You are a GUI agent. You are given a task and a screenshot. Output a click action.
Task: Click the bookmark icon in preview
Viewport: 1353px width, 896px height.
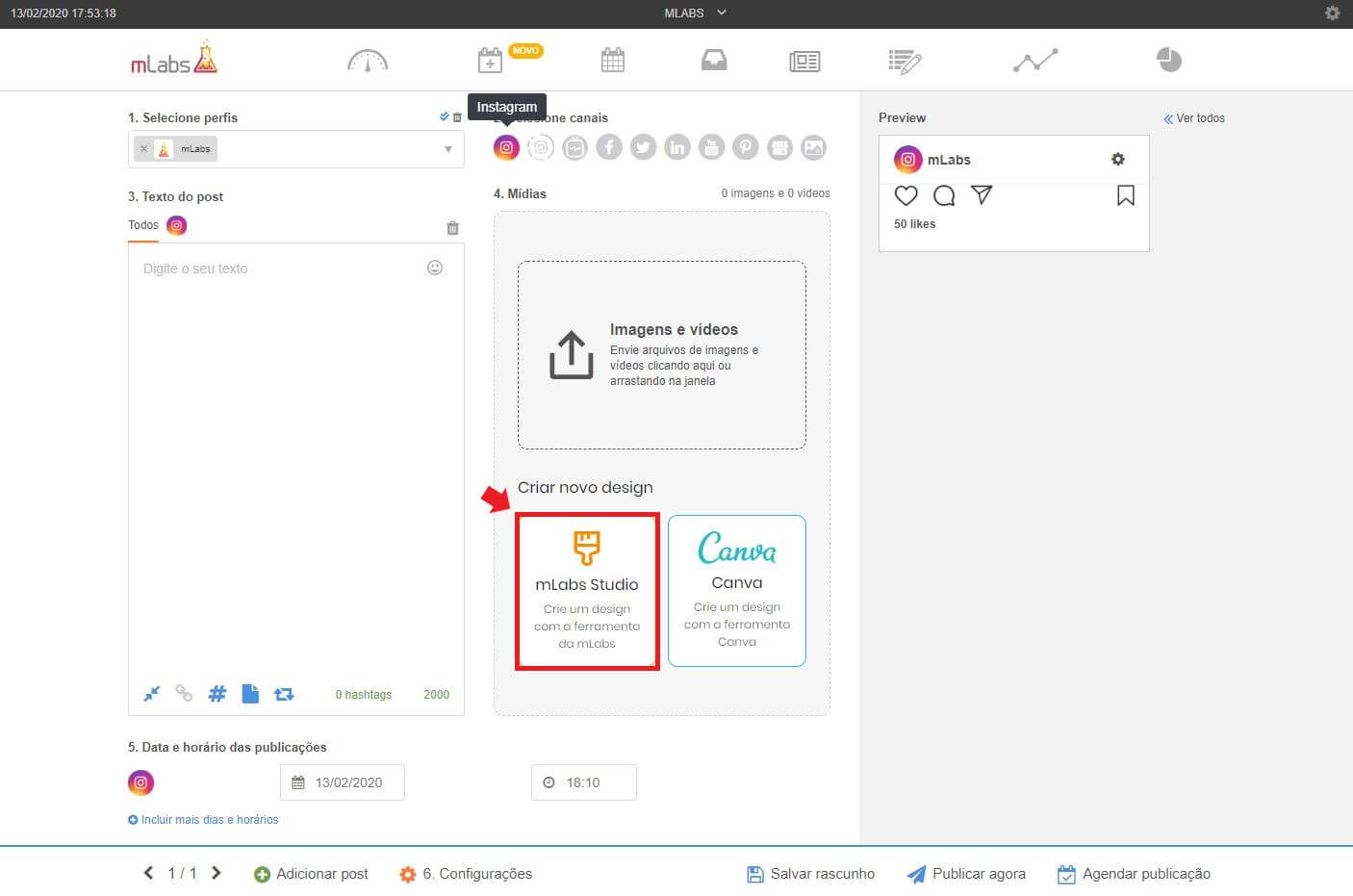(x=1126, y=195)
